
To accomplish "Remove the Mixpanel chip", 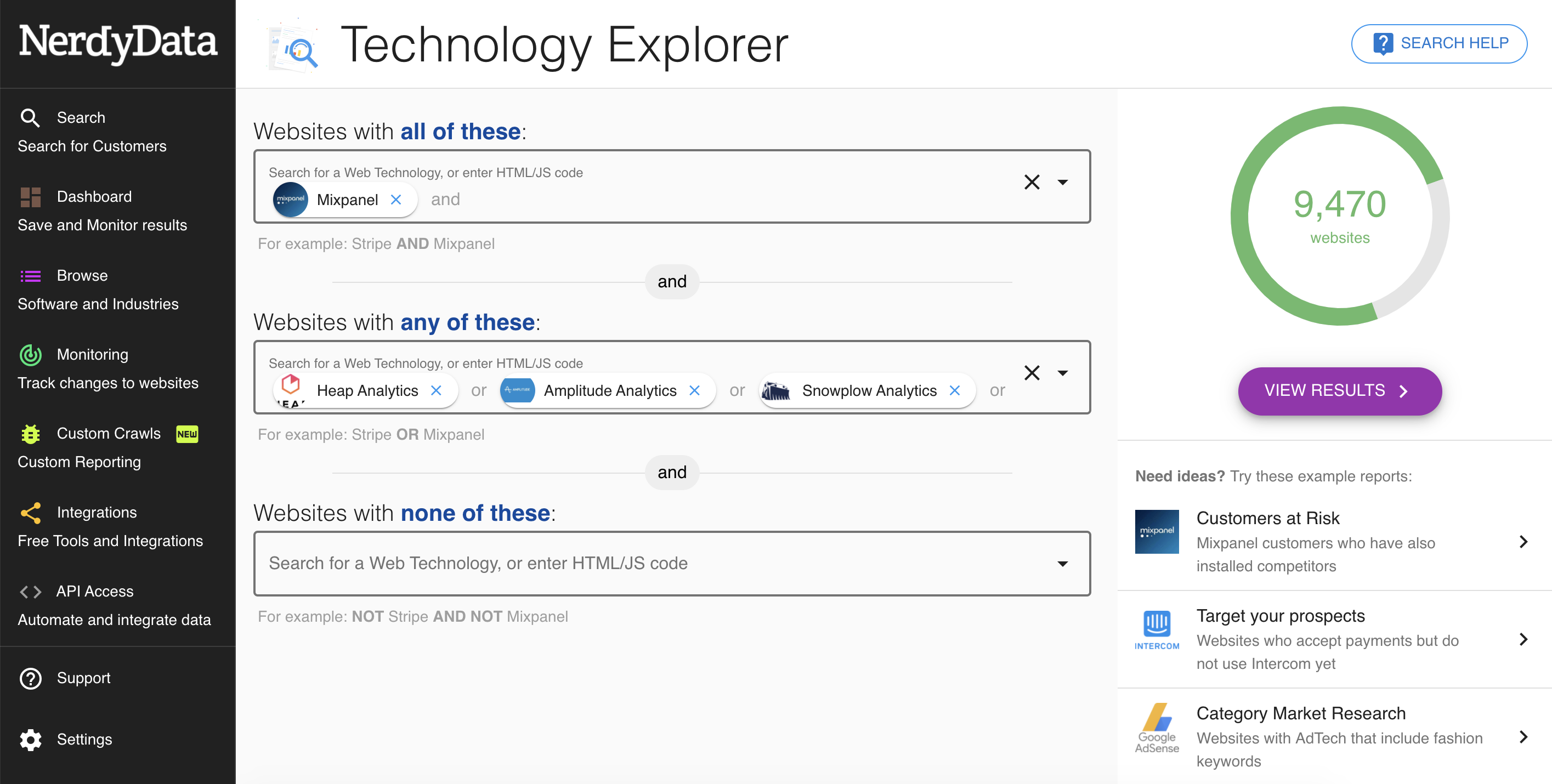I will [396, 200].
